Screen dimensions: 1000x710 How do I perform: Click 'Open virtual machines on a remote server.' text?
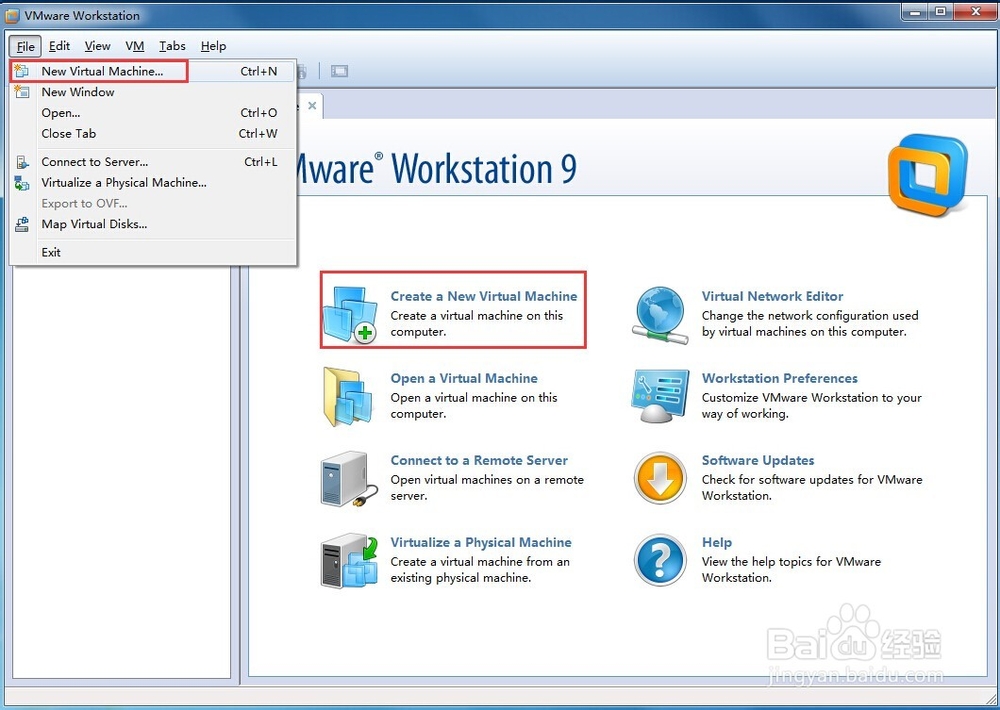[x=487, y=487]
